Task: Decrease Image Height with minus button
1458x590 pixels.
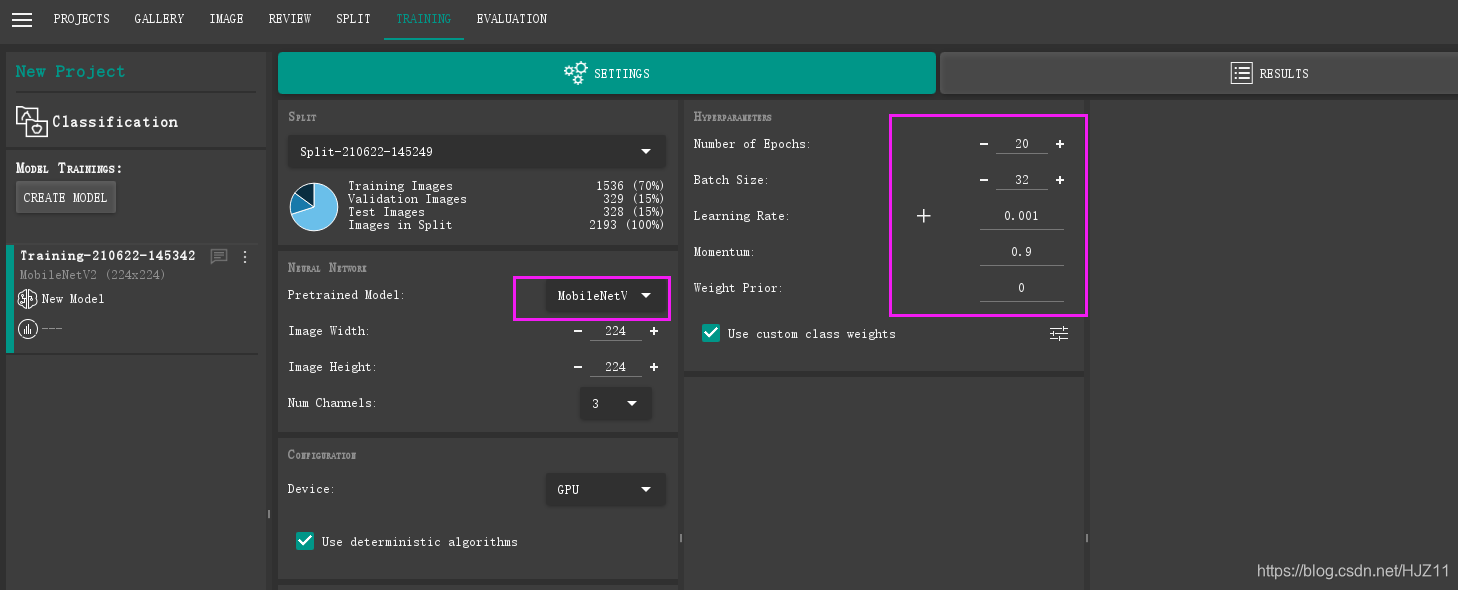Action: click(578, 367)
